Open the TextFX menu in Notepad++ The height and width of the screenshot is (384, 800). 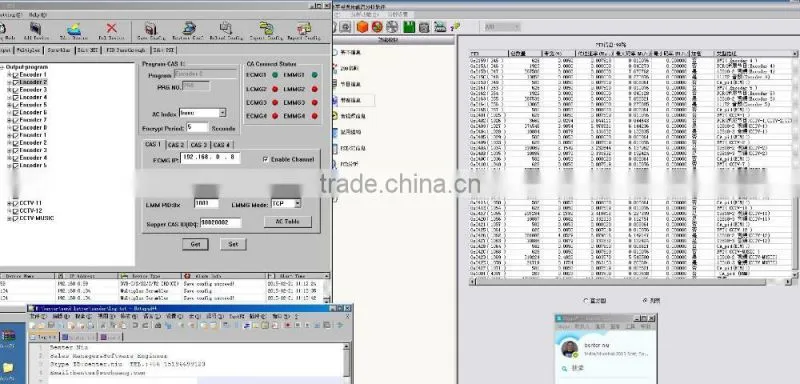[237, 316]
